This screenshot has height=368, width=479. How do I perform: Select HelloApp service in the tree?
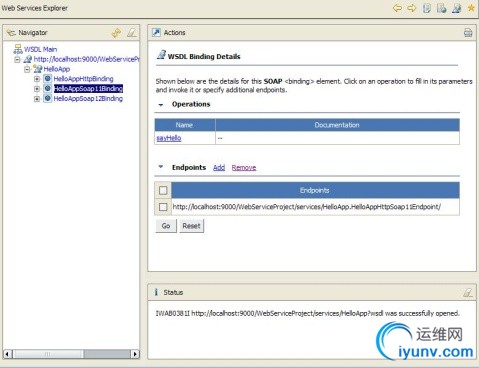[x=57, y=69]
